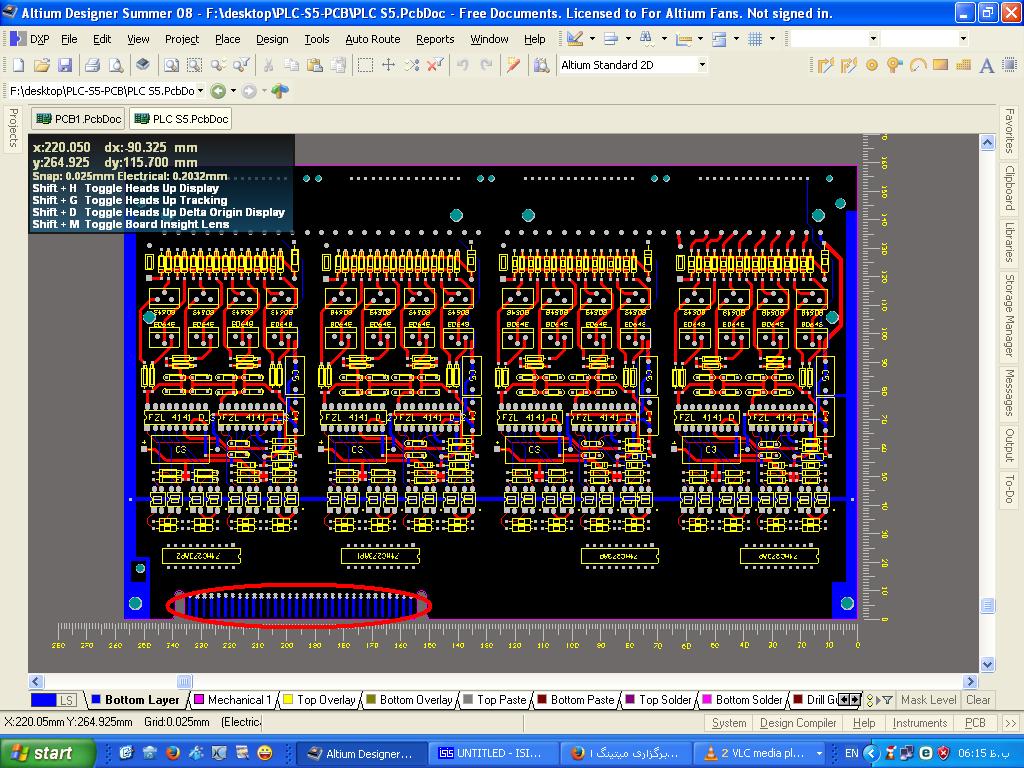Screen dimensions: 1024x768
Task: Click the Paste clipboard icon
Action: 315,65
